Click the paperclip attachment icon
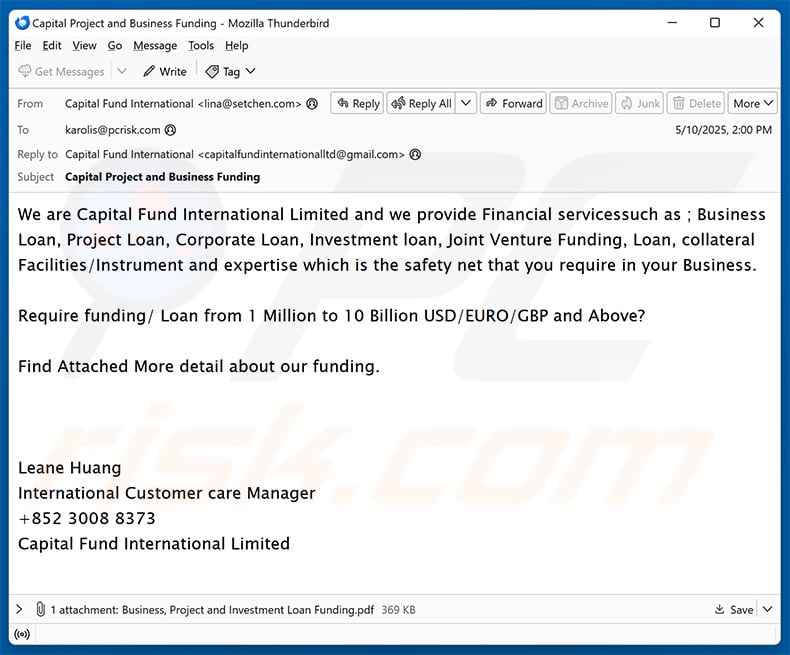 [x=40, y=609]
